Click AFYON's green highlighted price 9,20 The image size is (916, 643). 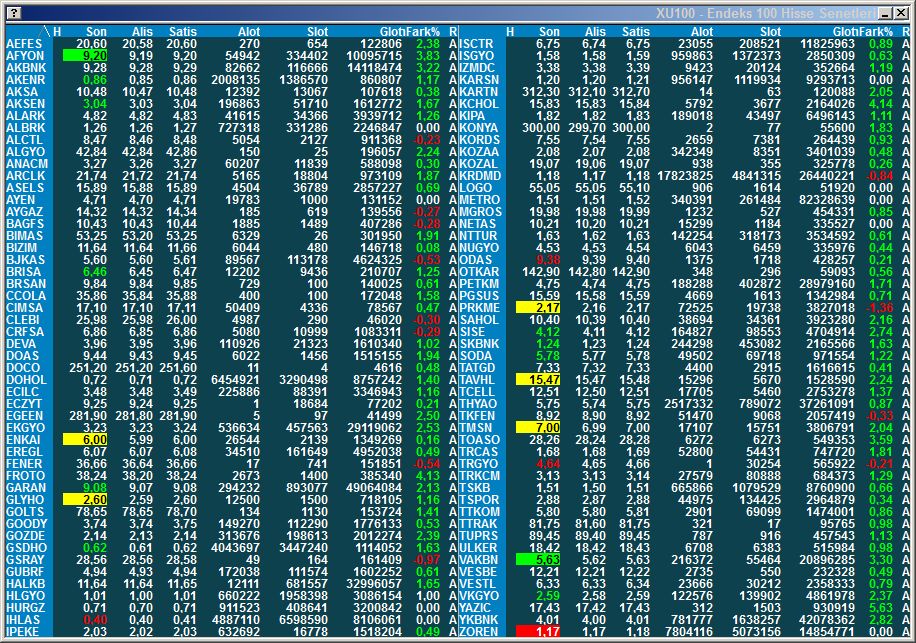tap(85, 55)
